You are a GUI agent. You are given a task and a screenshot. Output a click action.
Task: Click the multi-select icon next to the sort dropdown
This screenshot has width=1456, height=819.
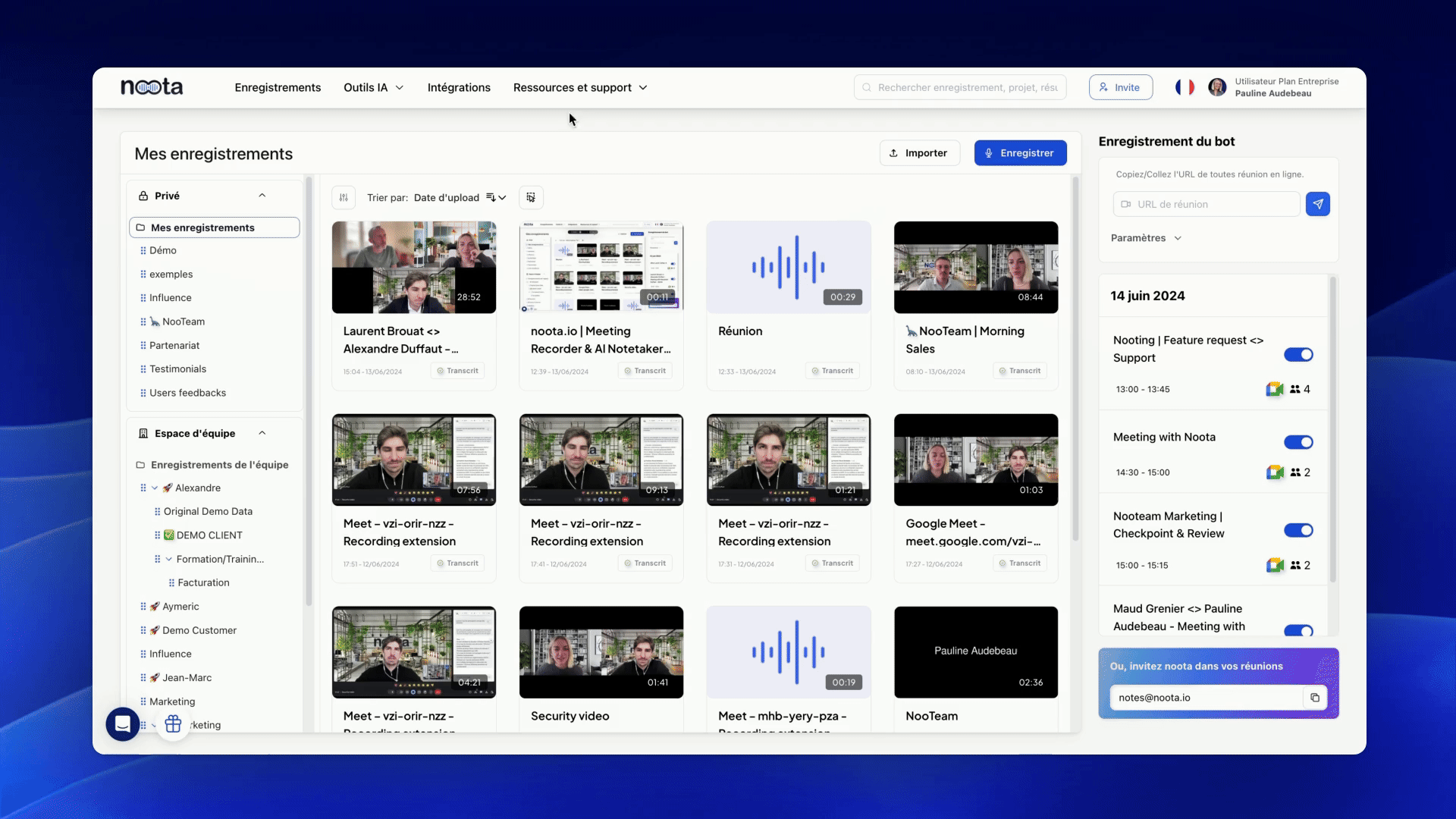[531, 198]
